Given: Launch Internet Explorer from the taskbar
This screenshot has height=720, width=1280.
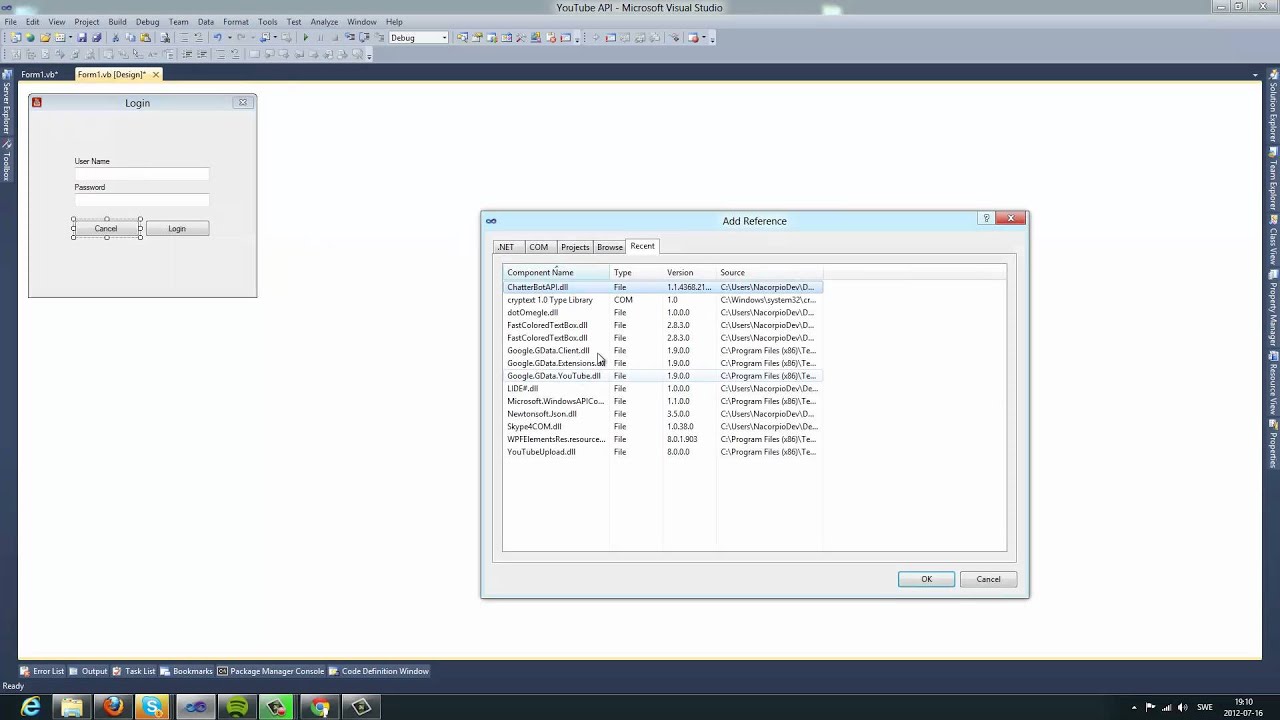Looking at the screenshot, I should pyautogui.click(x=31, y=707).
